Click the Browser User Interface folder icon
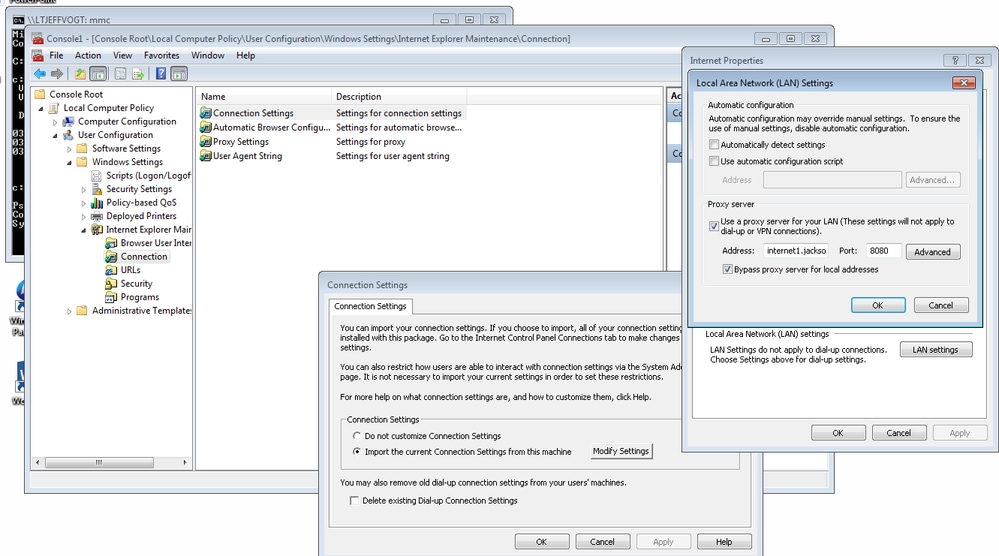 [x=111, y=243]
